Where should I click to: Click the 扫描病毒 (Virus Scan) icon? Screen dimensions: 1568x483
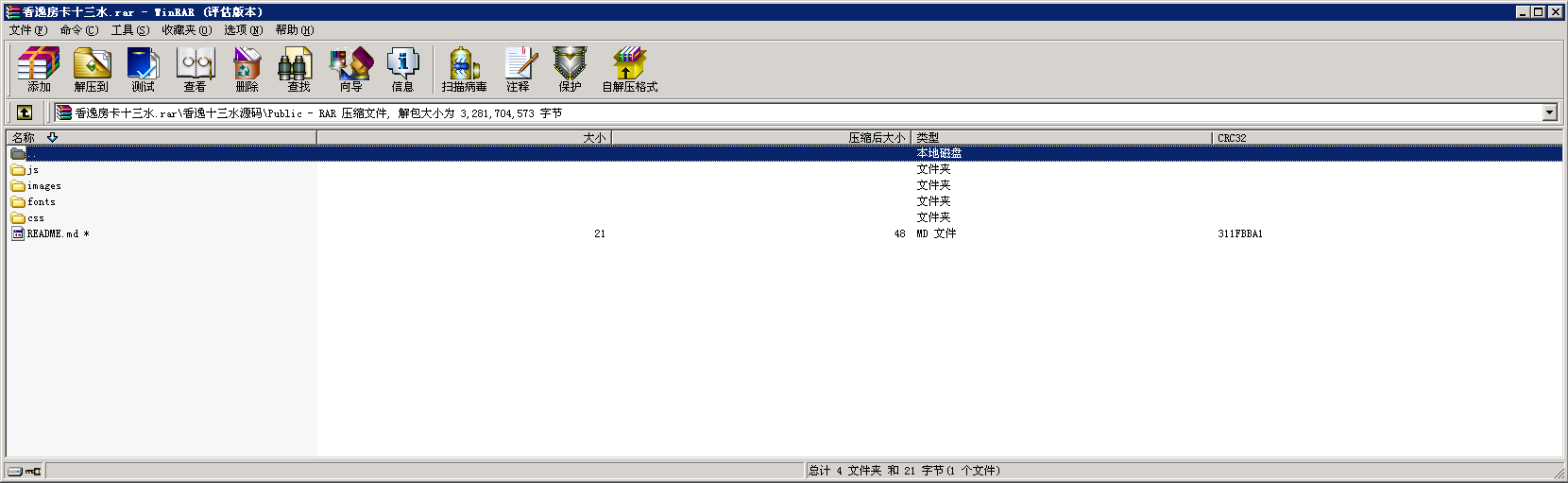click(464, 70)
